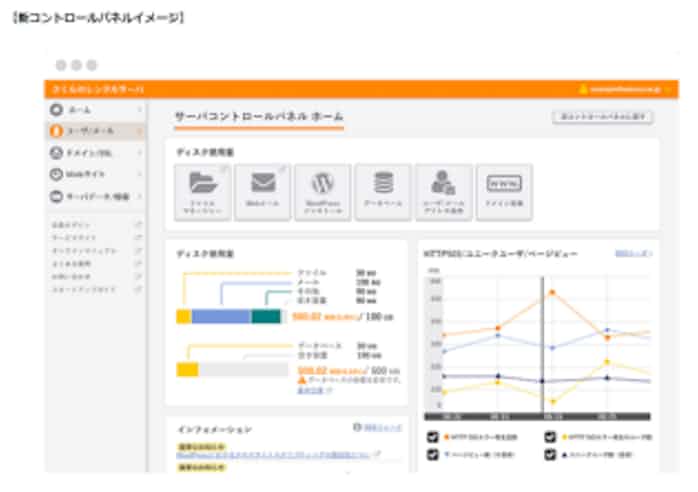
Task: Expand the domain/SSL sidebar chevron
Action: point(140,153)
